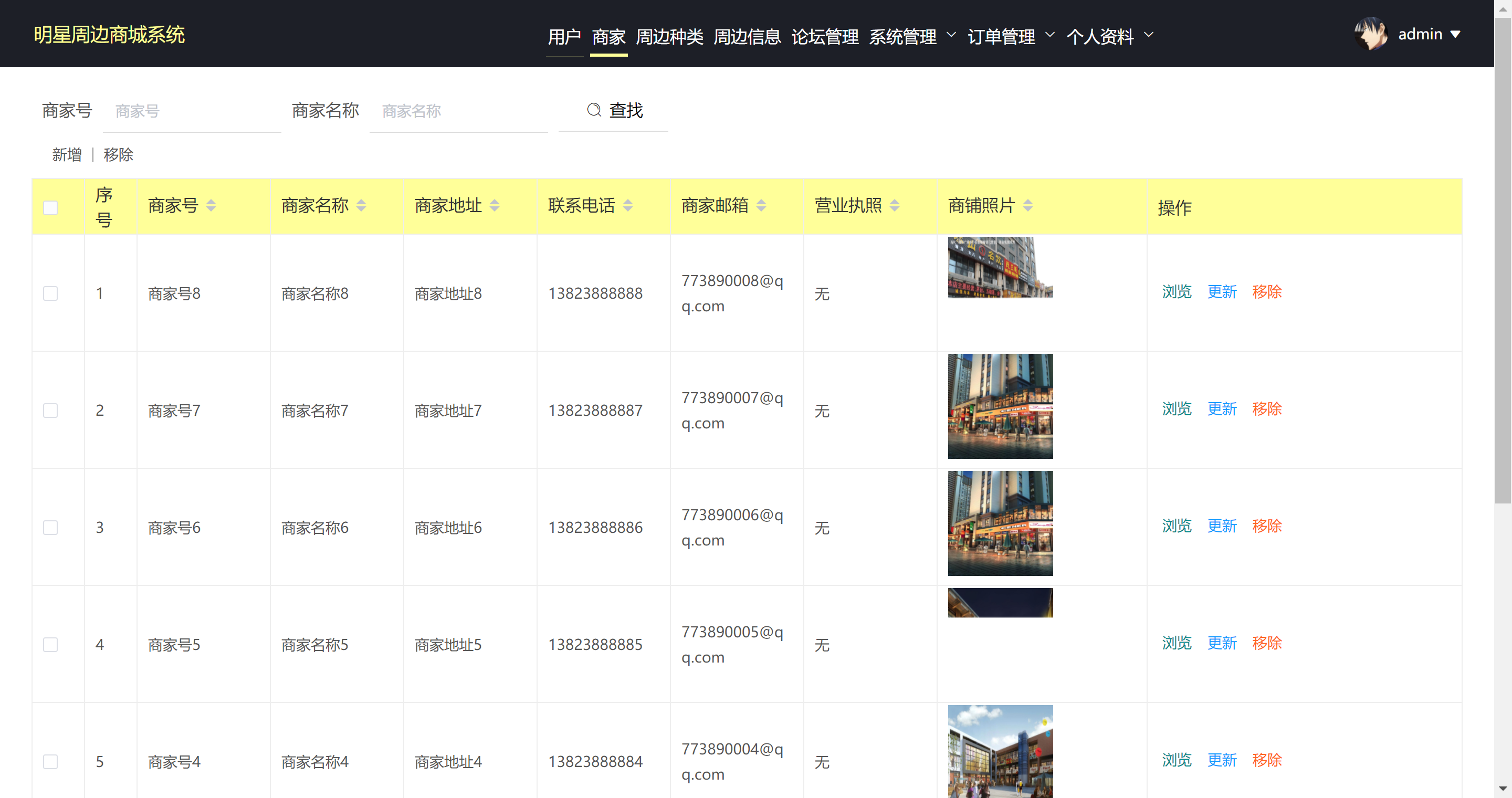Sort by 商家名称 column arrows
Screen dimensions: 1512x798
pyautogui.click(x=361, y=205)
